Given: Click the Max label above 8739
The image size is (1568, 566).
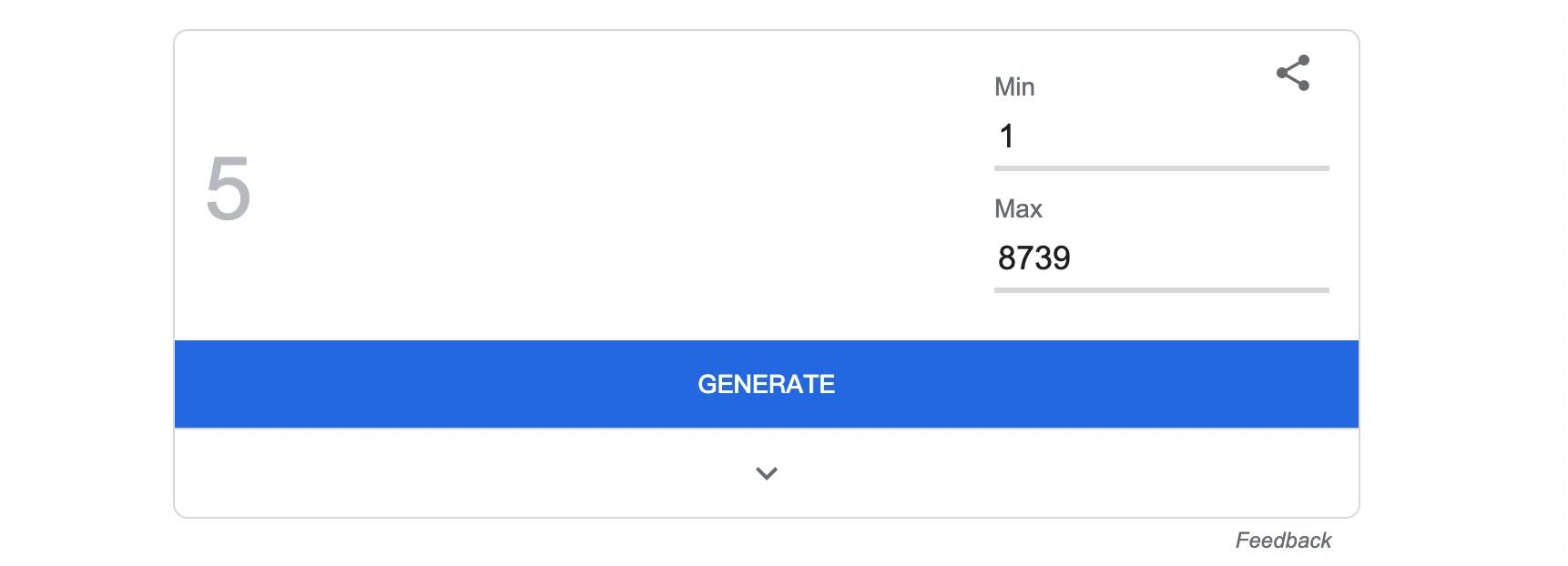Looking at the screenshot, I should [x=1017, y=208].
